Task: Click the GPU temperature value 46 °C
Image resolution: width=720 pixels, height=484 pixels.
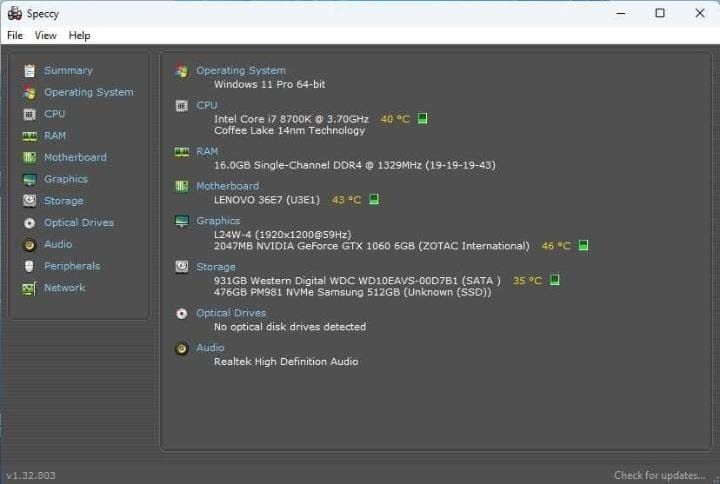Action: [556, 246]
